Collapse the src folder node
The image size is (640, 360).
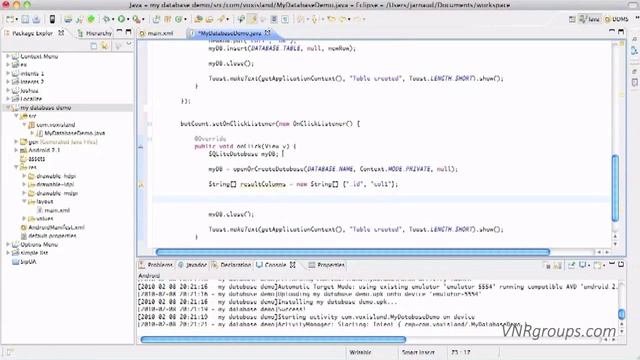tap(16, 116)
